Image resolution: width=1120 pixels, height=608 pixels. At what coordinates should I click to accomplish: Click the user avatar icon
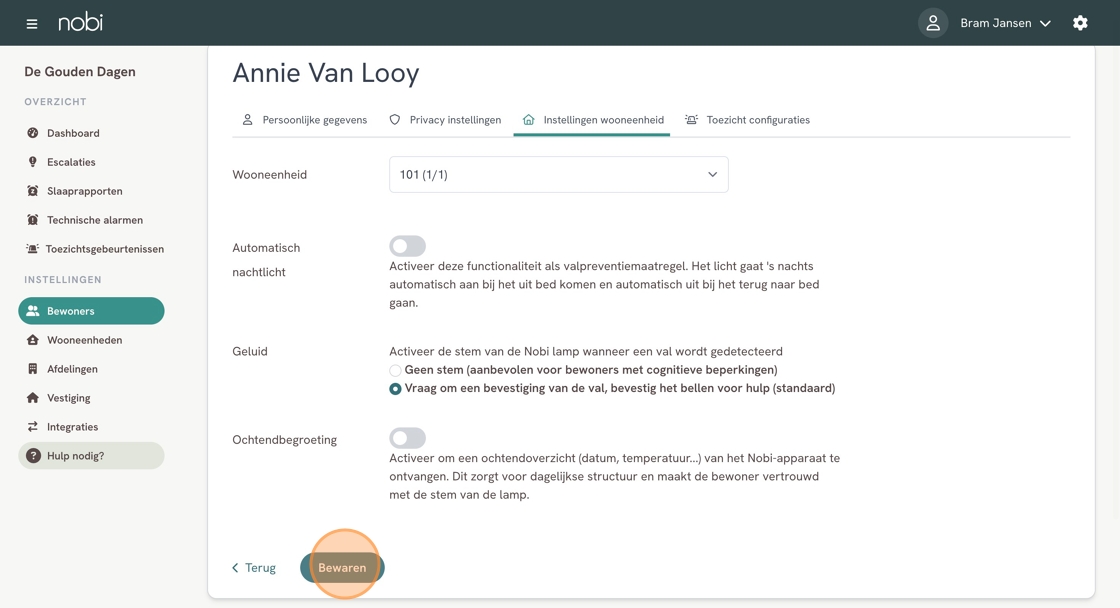pyautogui.click(x=933, y=23)
